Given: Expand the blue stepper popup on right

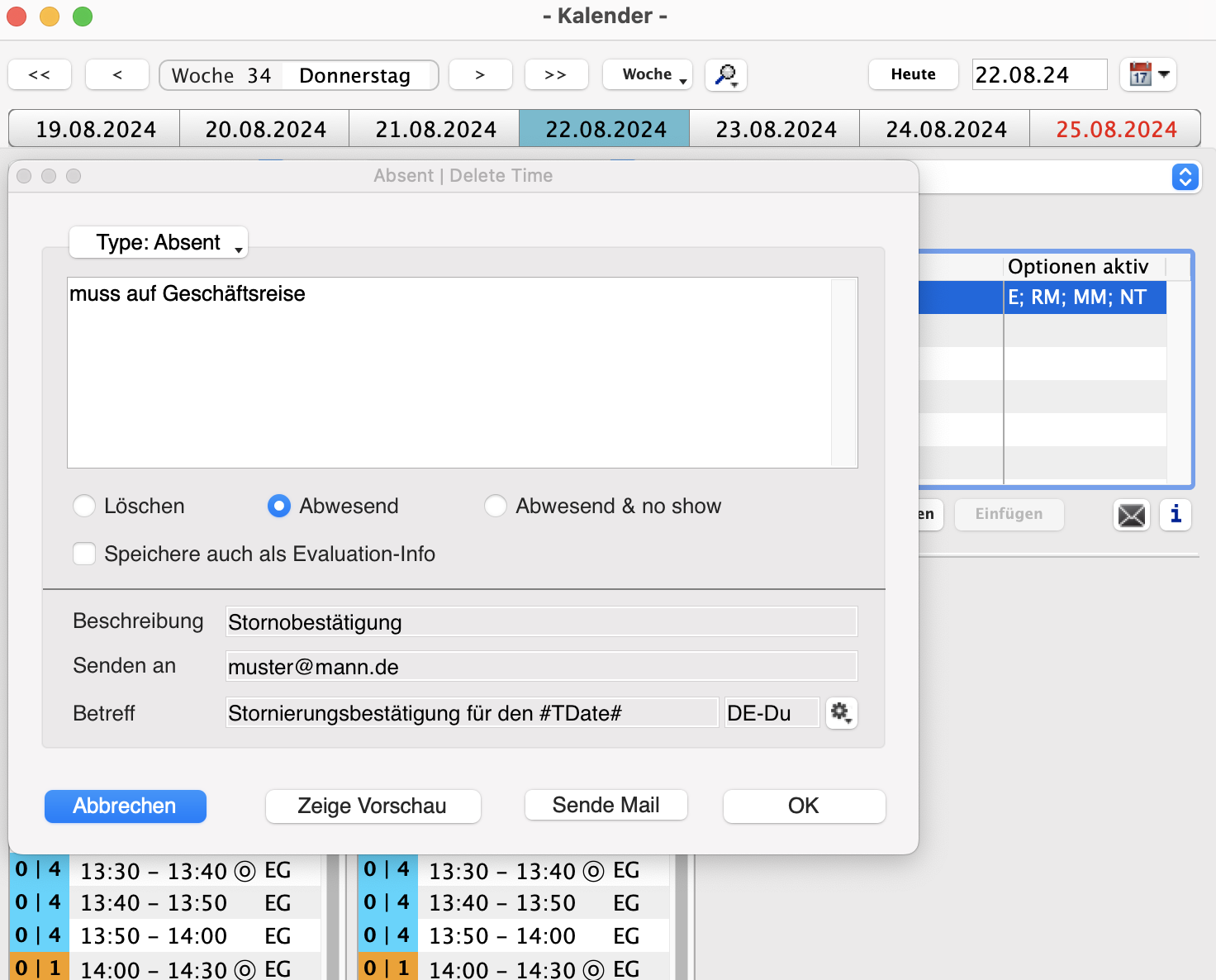Looking at the screenshot, I should tap(1185, 177).
